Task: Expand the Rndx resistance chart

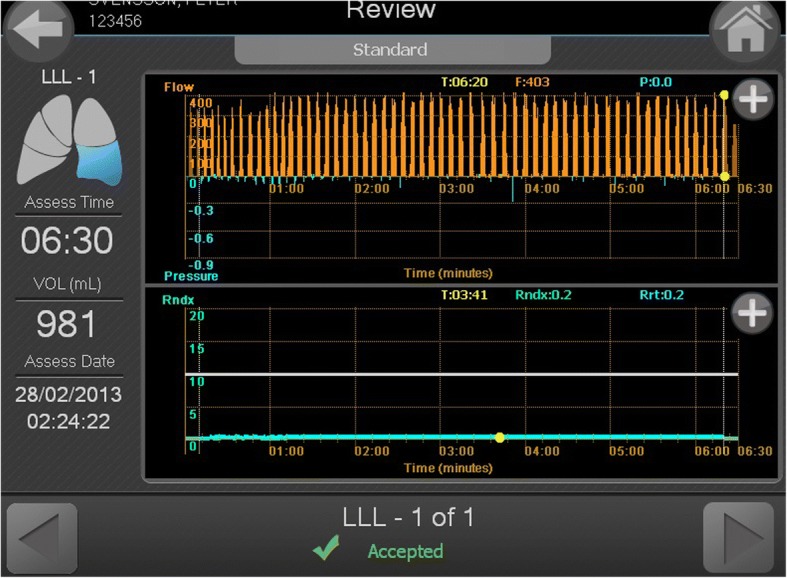Action: (752, 314)
